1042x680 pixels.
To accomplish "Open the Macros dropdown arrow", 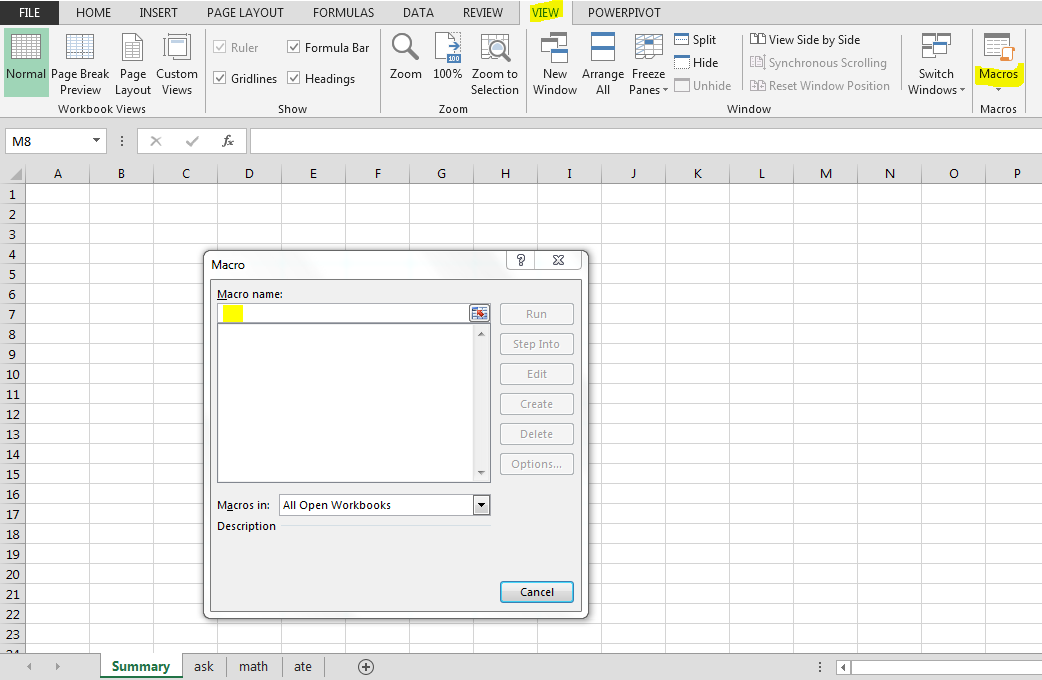I will point(998,90).
